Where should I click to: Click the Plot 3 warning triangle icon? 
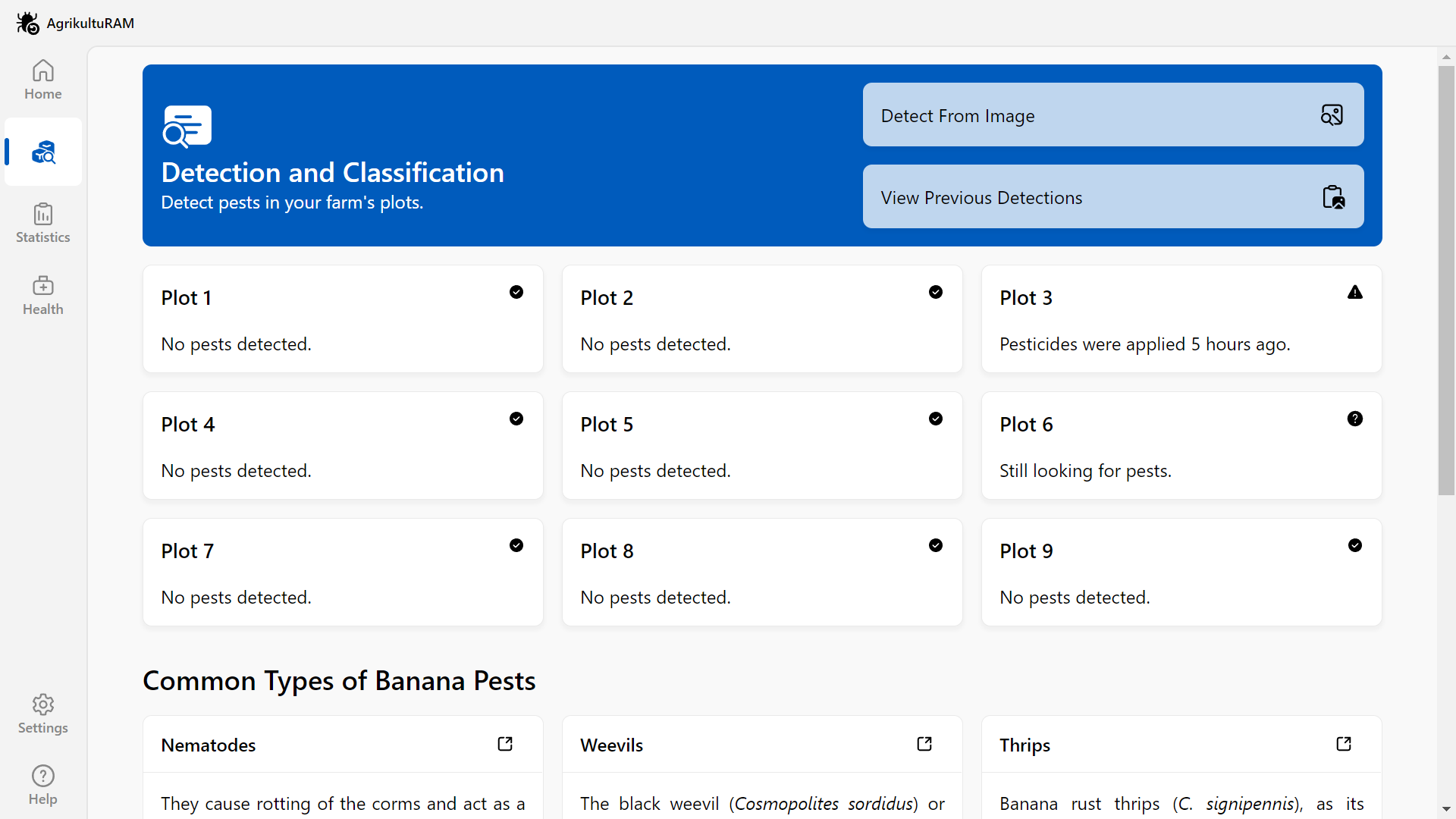pos(1354,293)
